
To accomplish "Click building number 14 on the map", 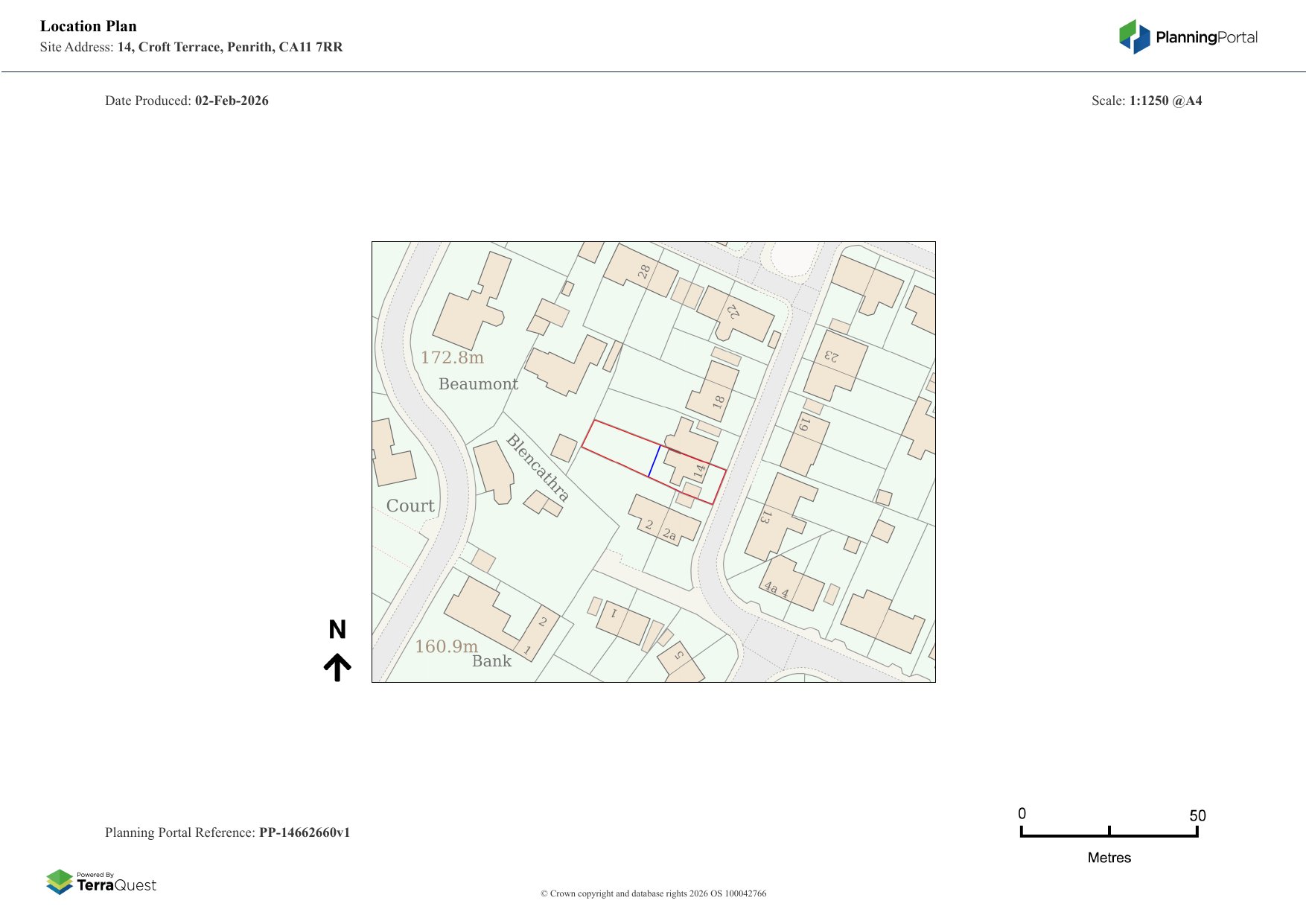I will coord(699,471).
